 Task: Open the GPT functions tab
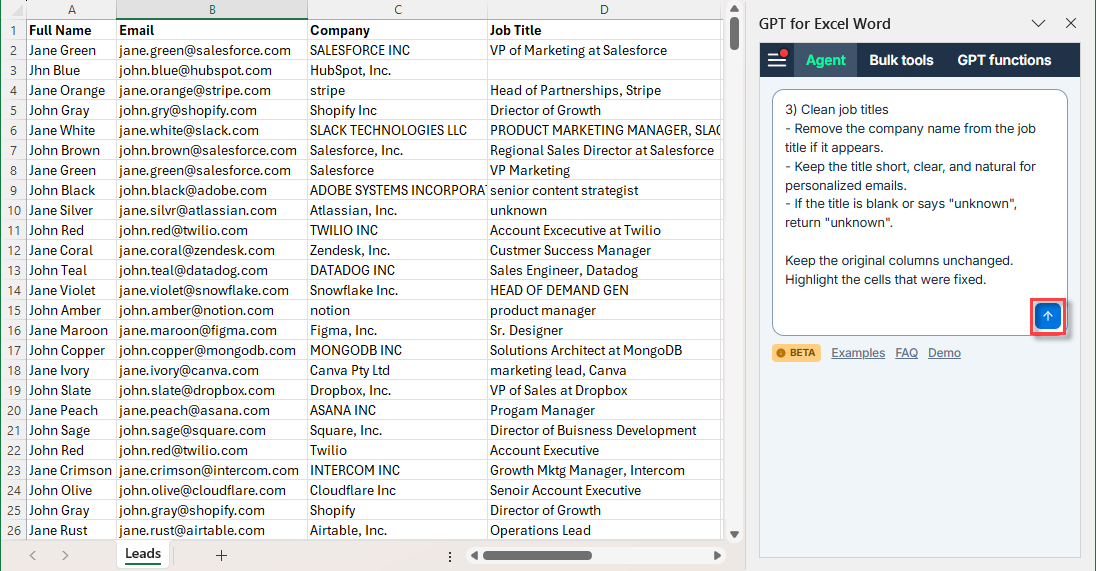1004,60
